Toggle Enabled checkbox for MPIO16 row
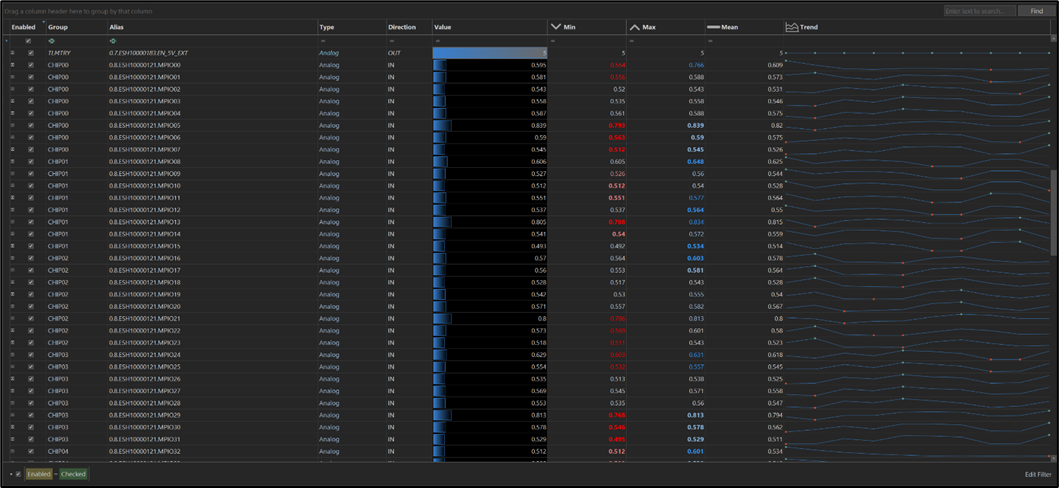Viewport: 1059px width, 488px height. tap(30, 258)
